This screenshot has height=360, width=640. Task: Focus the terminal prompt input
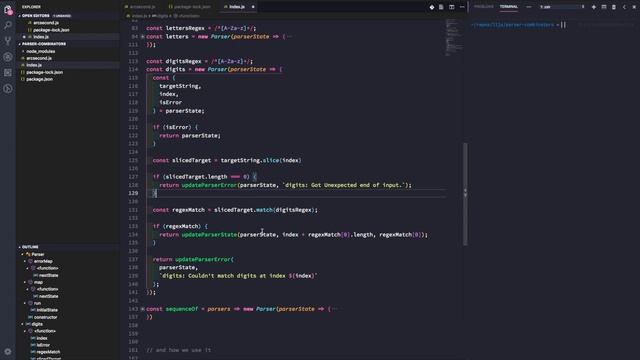pos(564,25)
